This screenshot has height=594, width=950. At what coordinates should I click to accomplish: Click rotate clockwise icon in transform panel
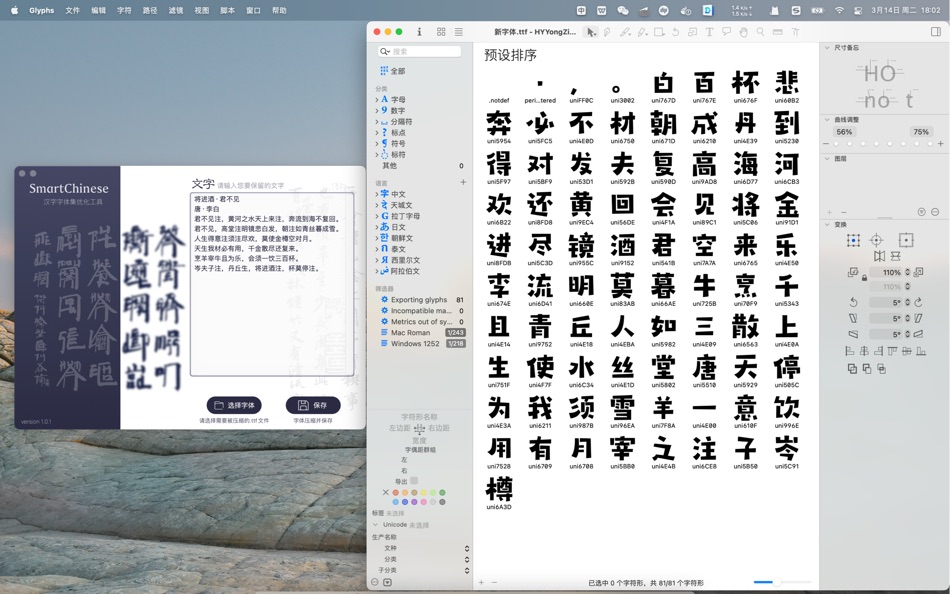tap(918, 302)
